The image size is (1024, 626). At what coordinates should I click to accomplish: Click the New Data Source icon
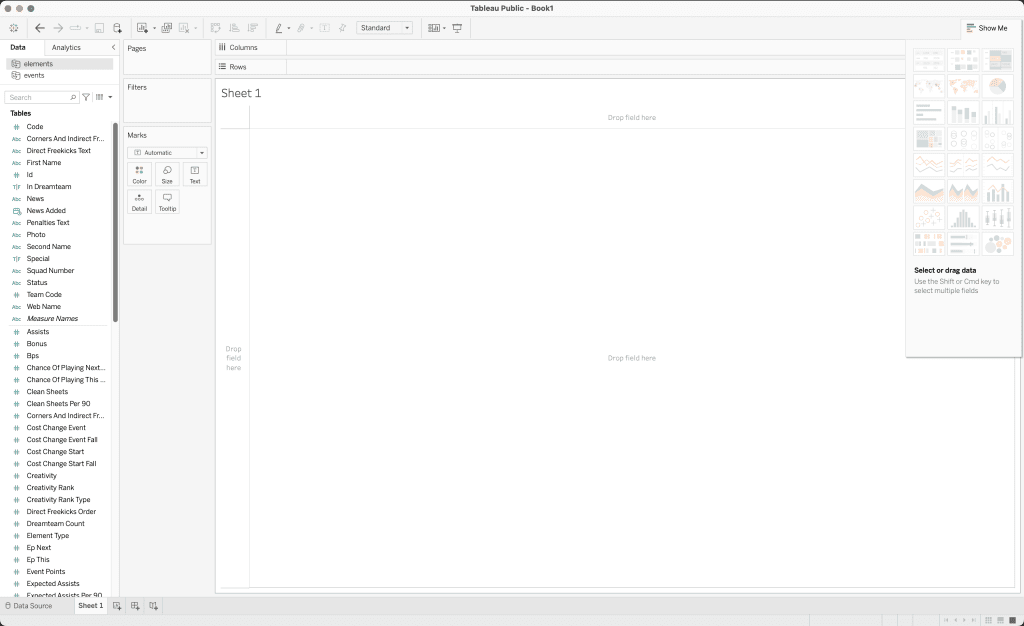click(118, 28)
